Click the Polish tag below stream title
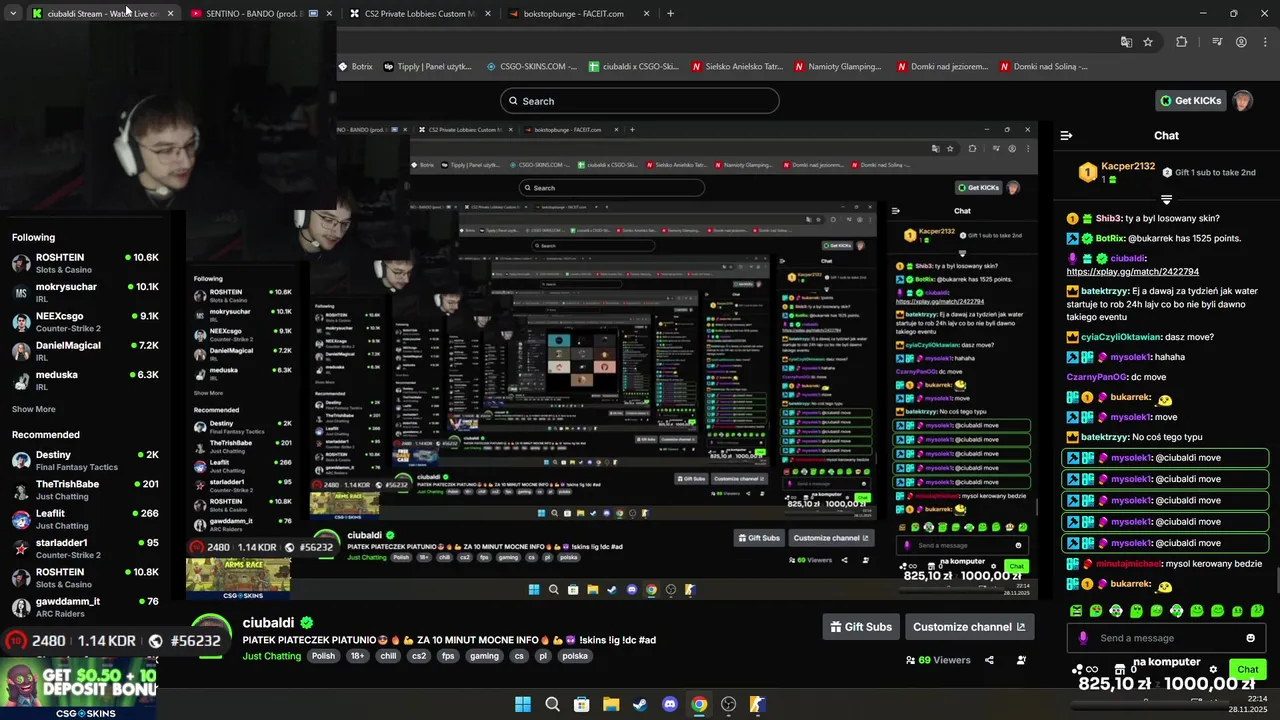Screen dimensions: 1280x720 323,656
